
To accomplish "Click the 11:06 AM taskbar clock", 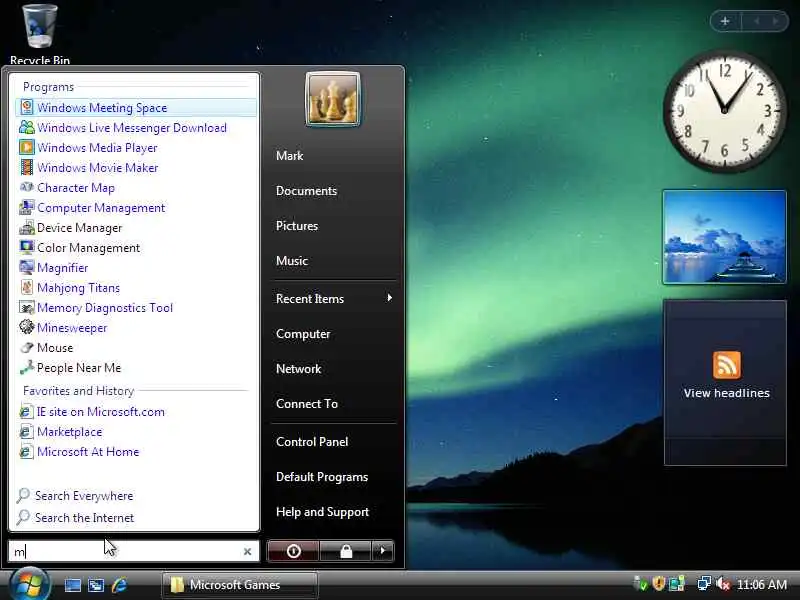I will 762,584.
